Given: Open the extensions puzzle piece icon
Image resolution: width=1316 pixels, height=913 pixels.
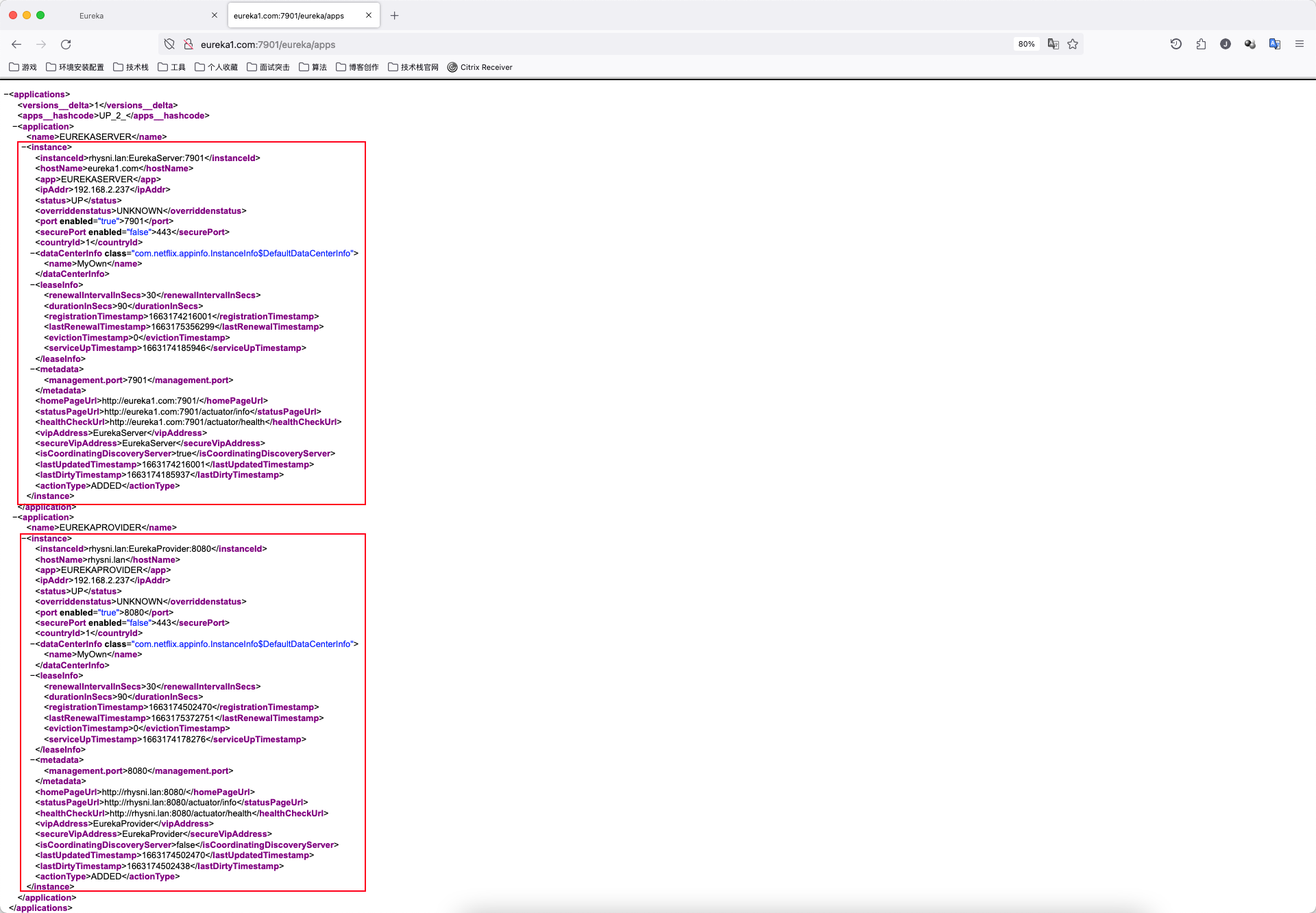Looking at the screenshot, I should point(1201,45).
